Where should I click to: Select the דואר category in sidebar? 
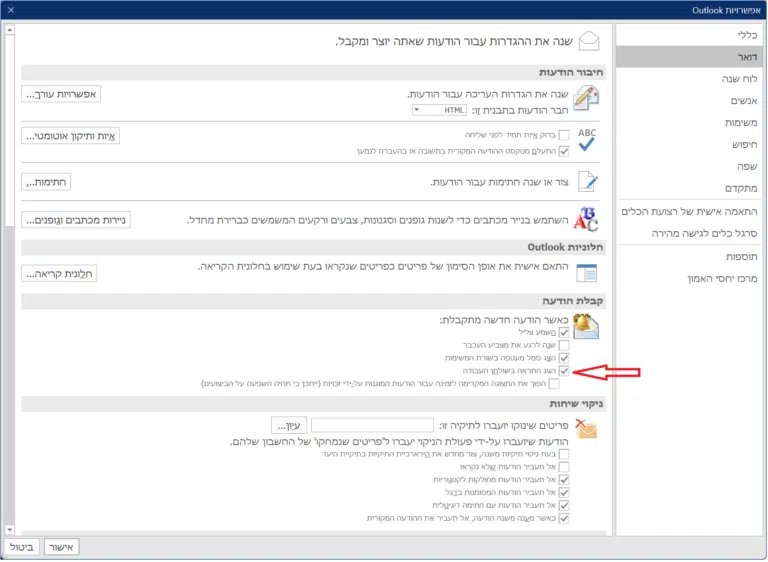coord(689,57)
